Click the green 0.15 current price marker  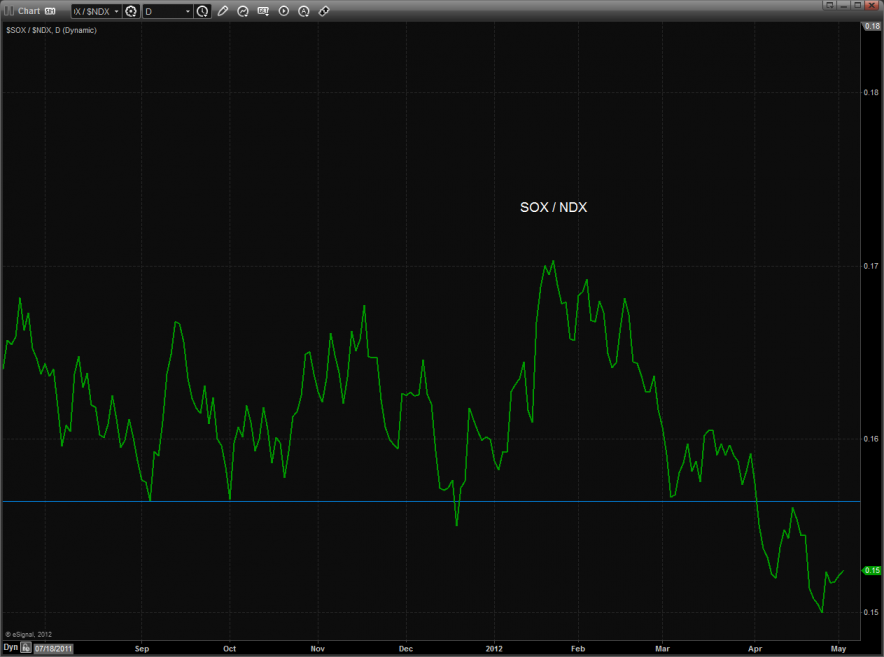click(x=870, y=569)
